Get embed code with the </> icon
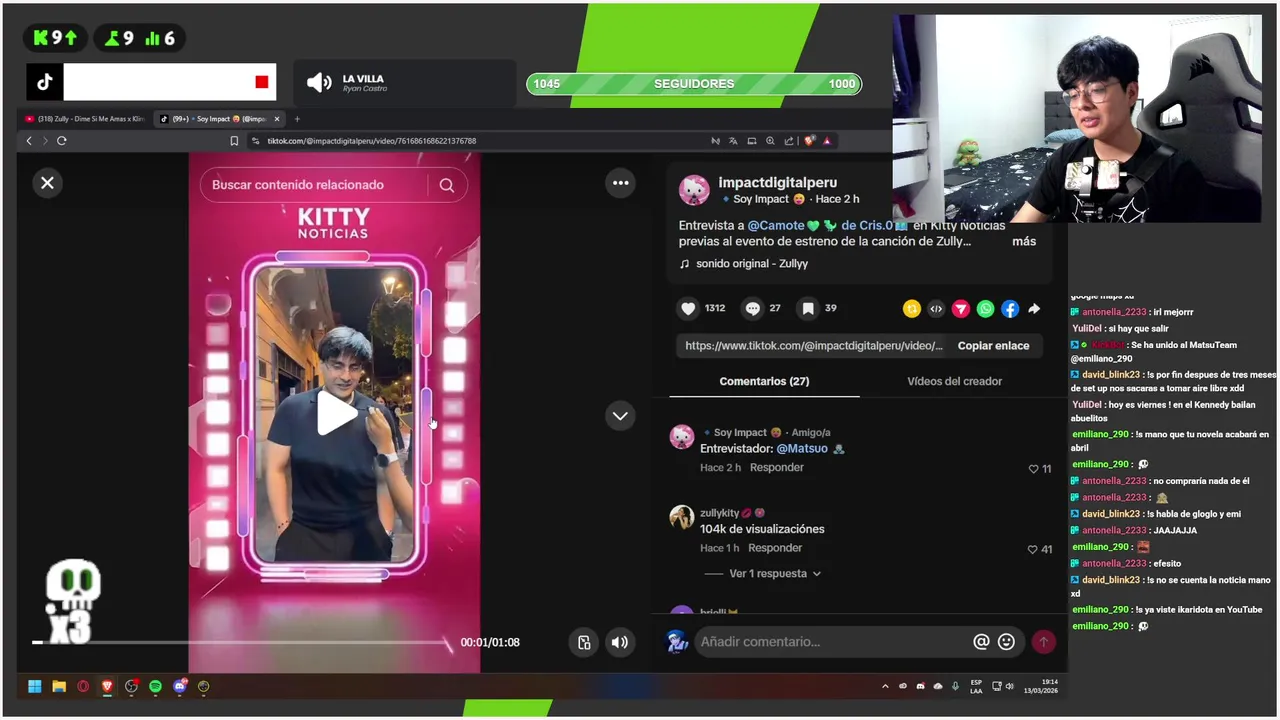Image resolution: width=1280 pixels, height=720 pixels. coord(936,309)
